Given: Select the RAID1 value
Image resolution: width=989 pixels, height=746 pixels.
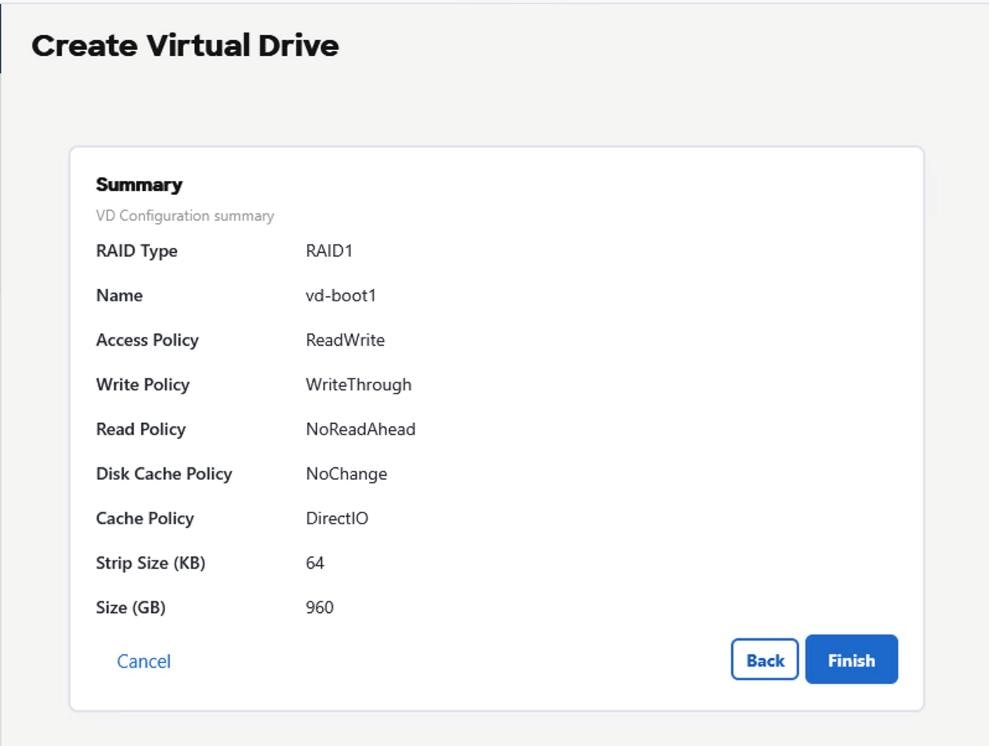Looking at the screenshot, I should (x=329, y=251).
